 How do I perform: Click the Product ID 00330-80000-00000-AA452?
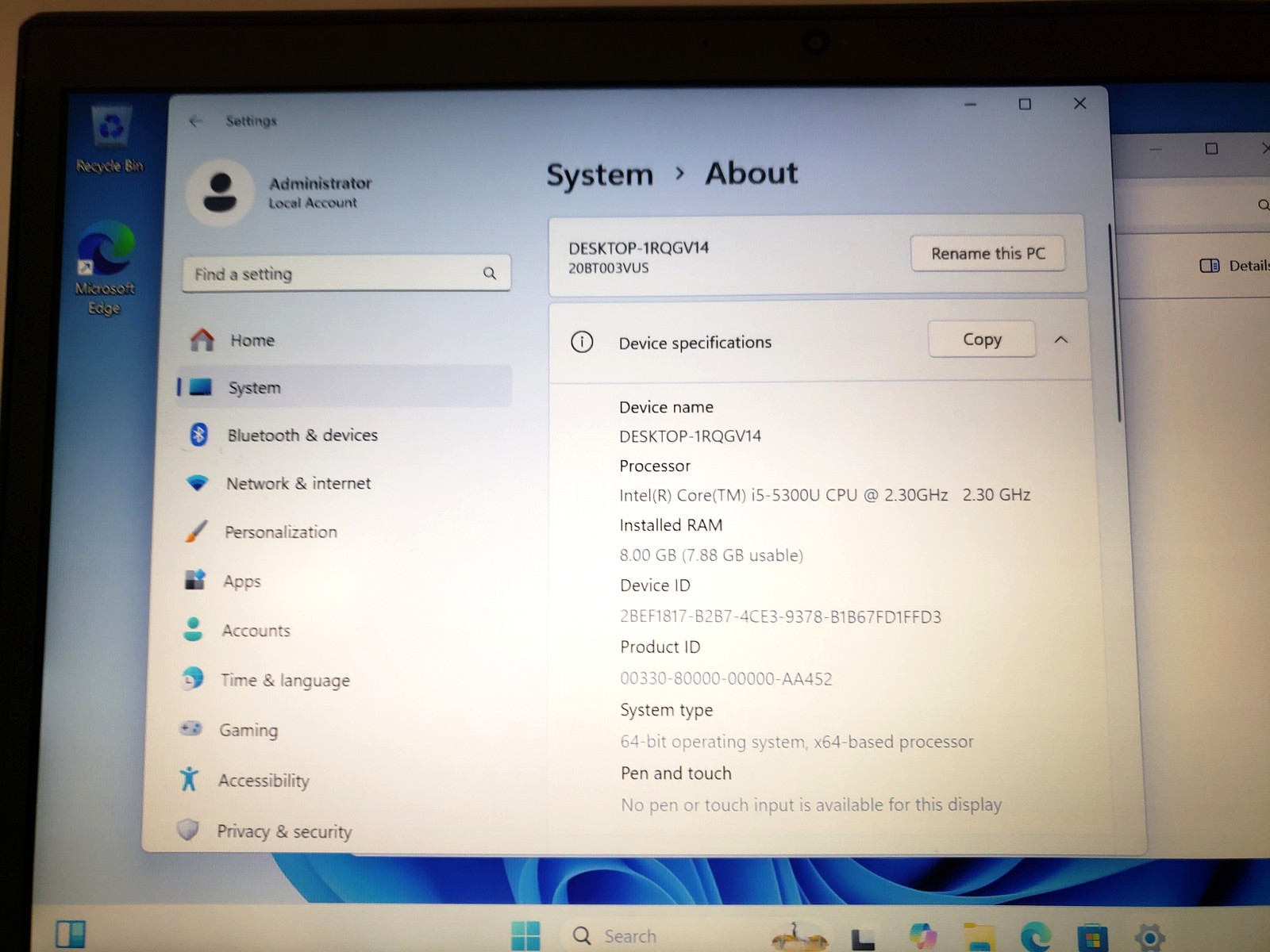(x=725, y=678)
